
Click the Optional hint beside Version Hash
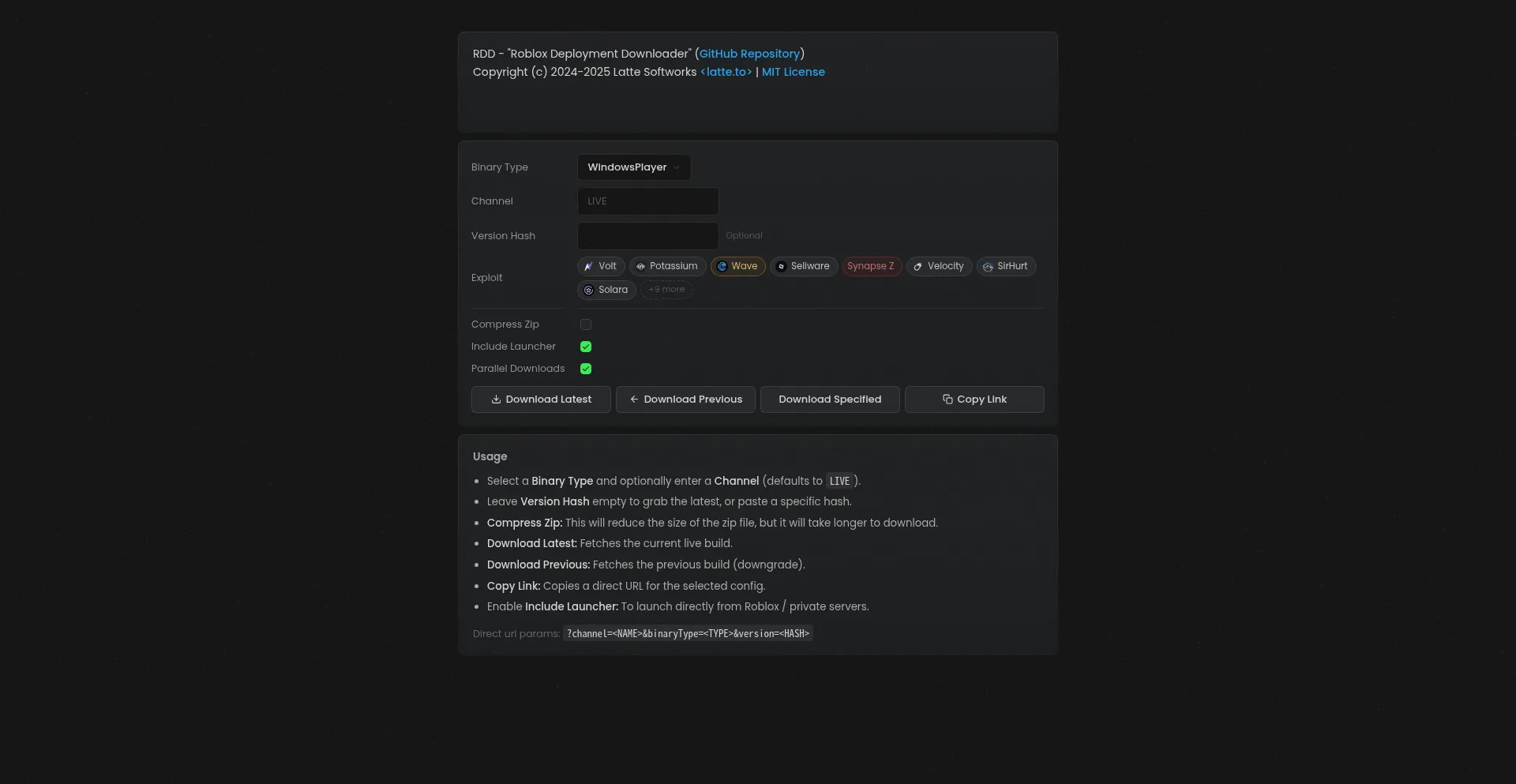tap(744, 236)
